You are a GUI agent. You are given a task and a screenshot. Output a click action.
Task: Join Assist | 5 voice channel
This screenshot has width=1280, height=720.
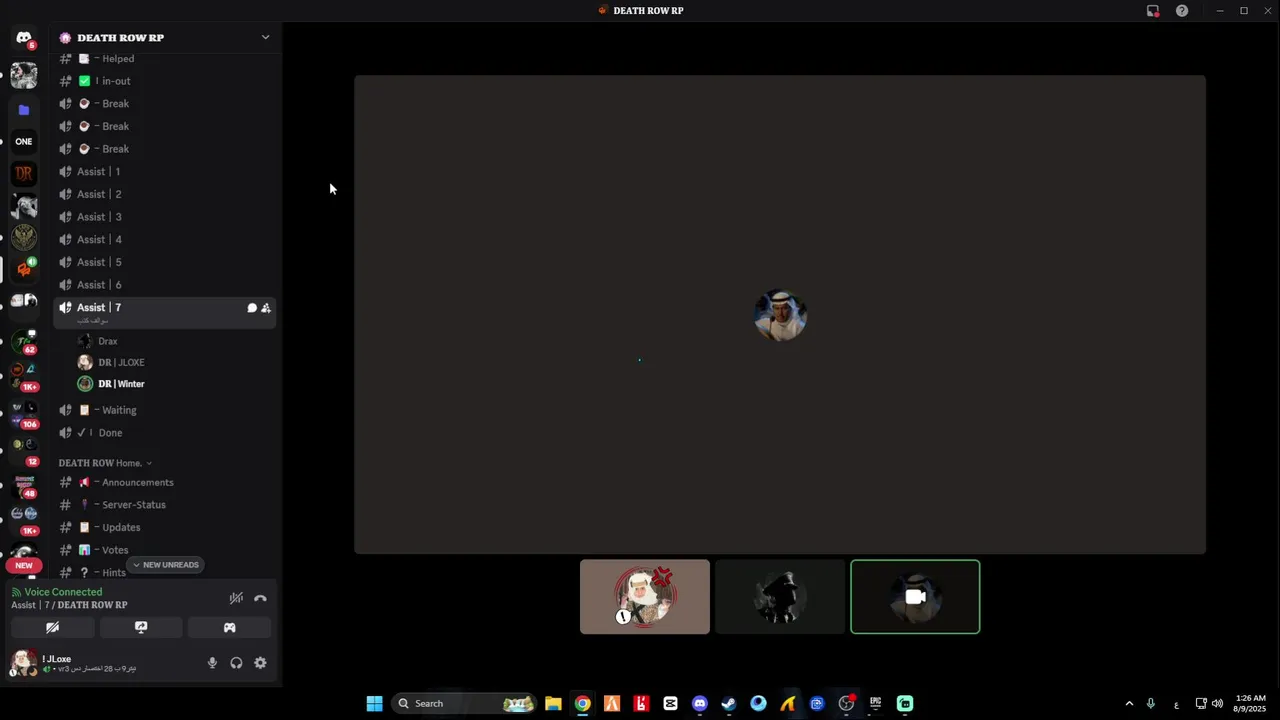point(164,262)
